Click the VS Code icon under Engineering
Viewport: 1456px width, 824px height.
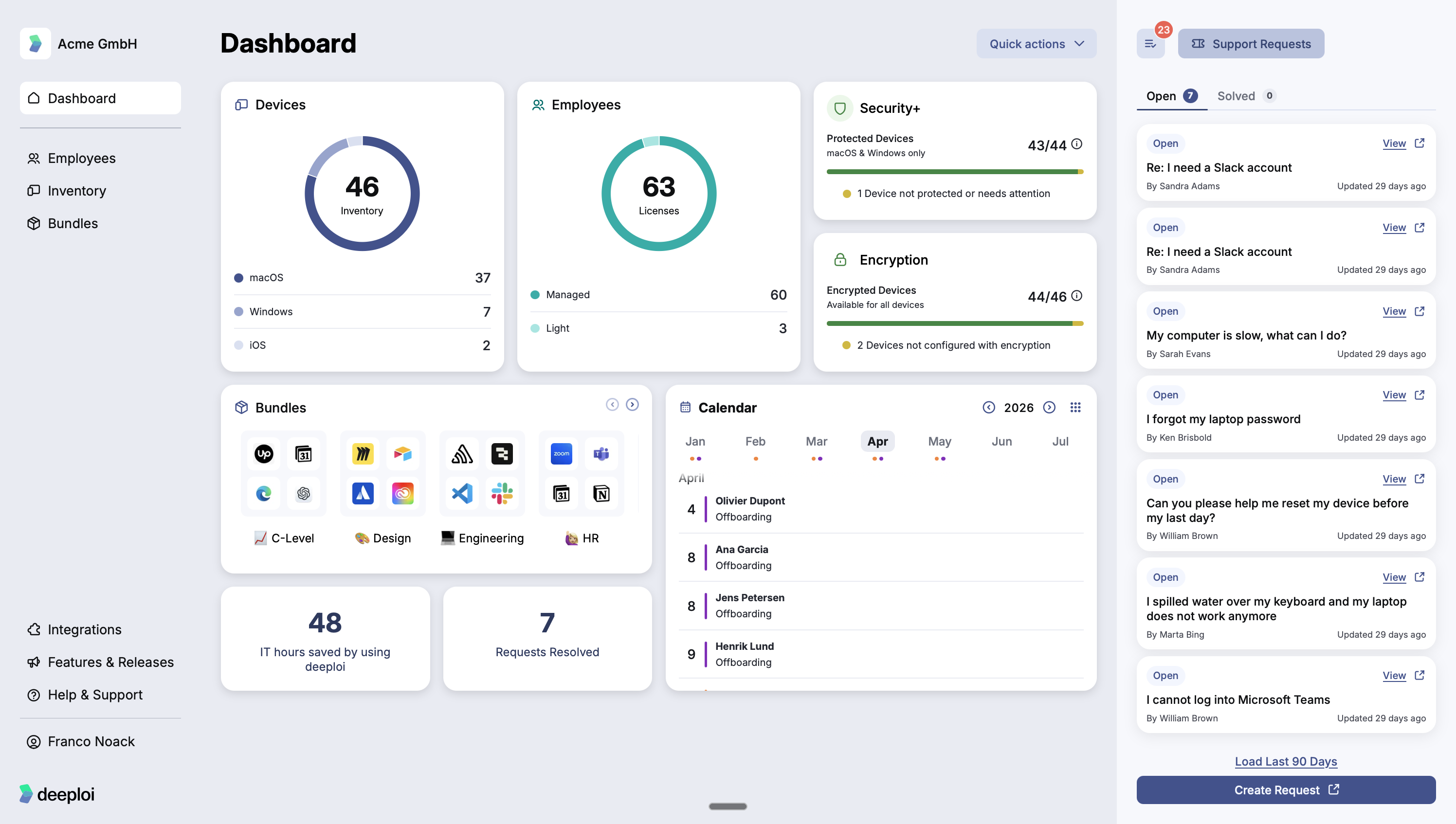tap(462, 494)
